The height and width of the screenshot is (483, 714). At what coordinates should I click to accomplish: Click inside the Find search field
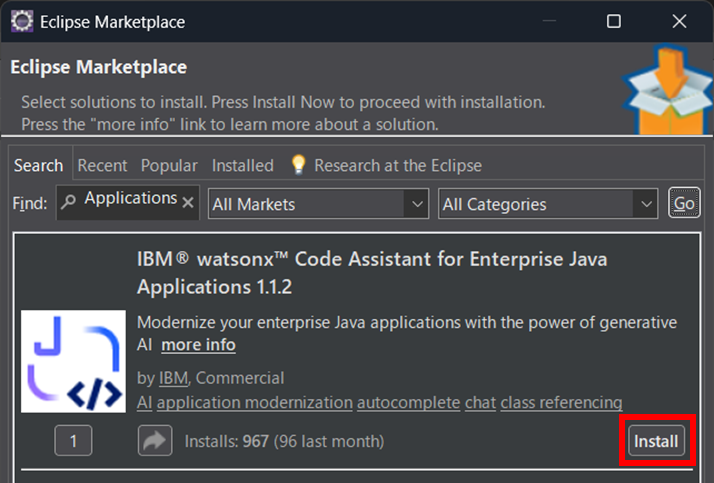pos(128,200)
